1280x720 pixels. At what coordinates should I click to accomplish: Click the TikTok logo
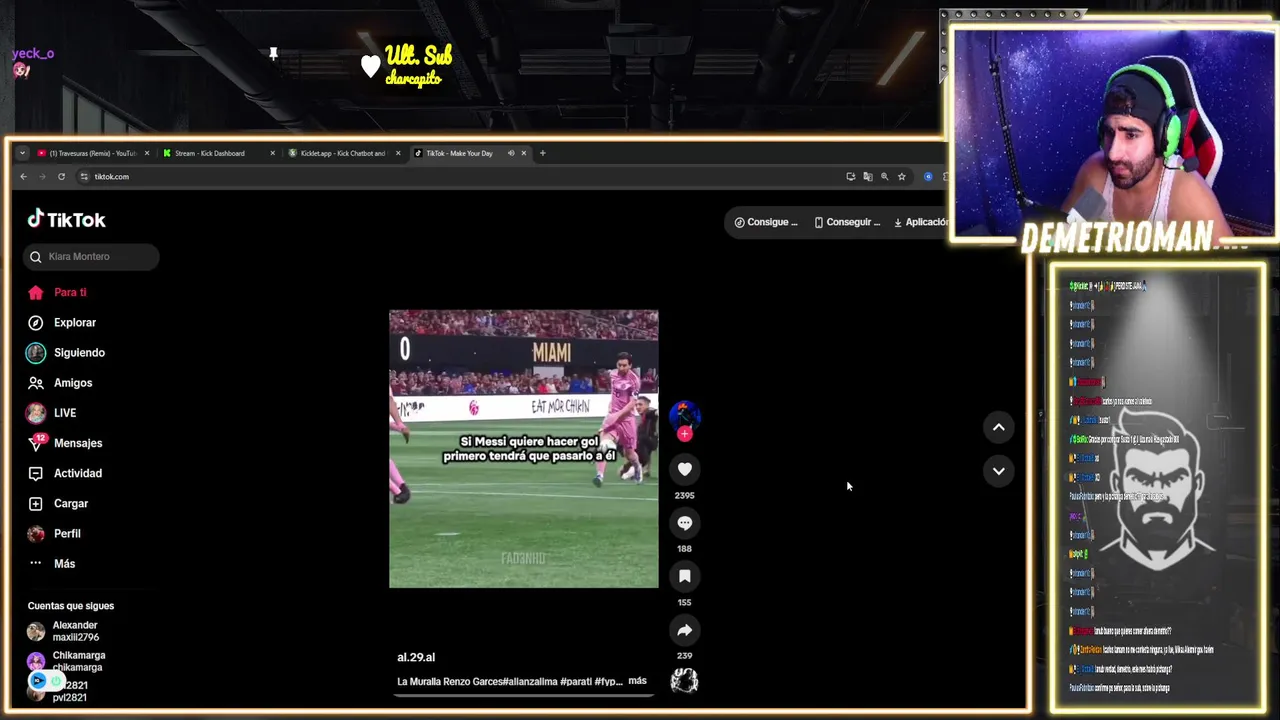[66, 219]
